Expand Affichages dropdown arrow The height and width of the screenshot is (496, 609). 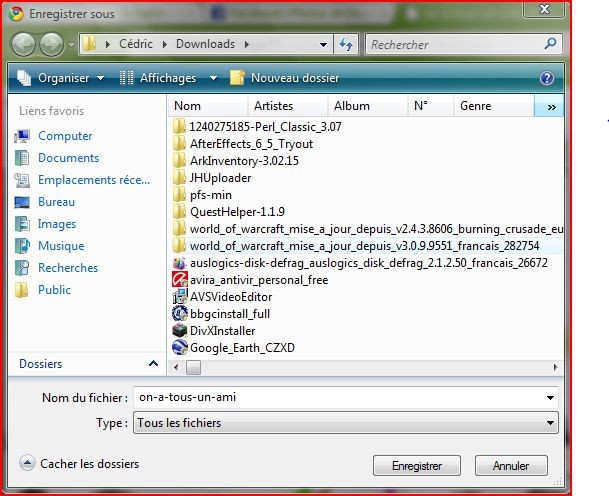pos(213,78)
